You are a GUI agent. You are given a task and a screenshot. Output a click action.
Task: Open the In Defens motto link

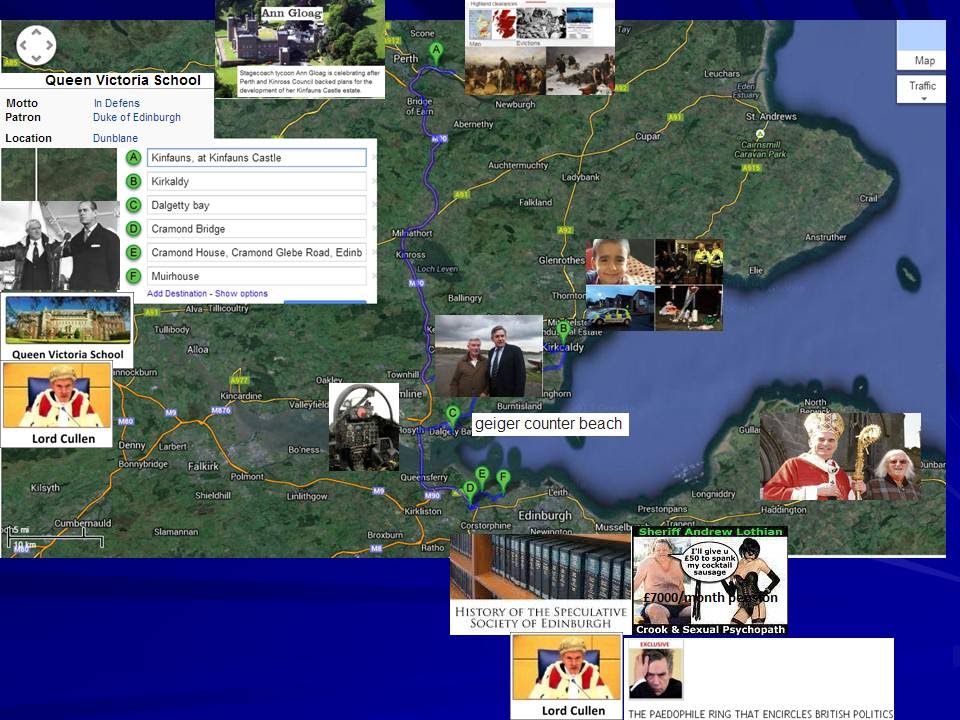(116, 103)
